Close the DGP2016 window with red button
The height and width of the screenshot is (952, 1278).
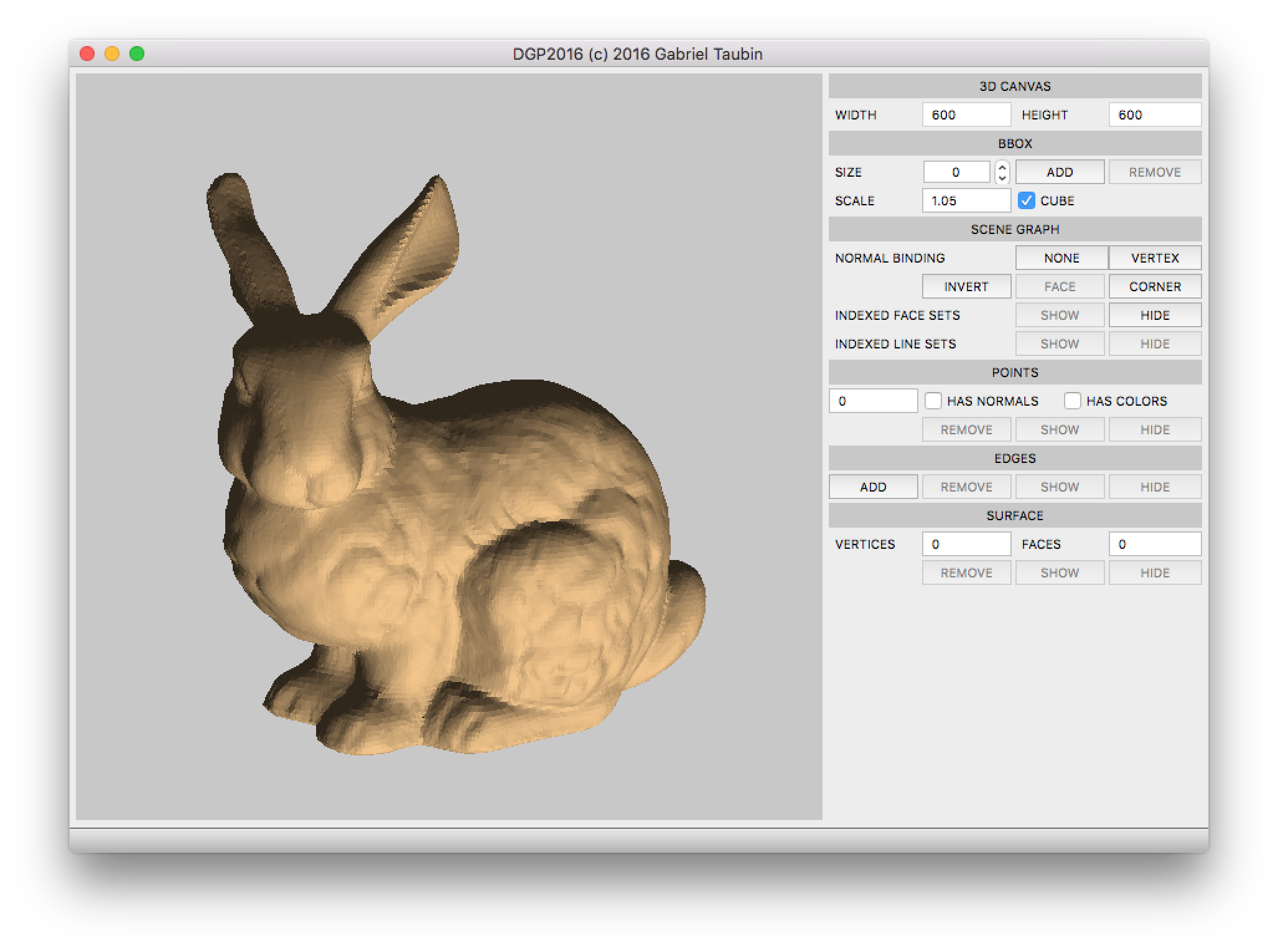[x=87, y=54]
